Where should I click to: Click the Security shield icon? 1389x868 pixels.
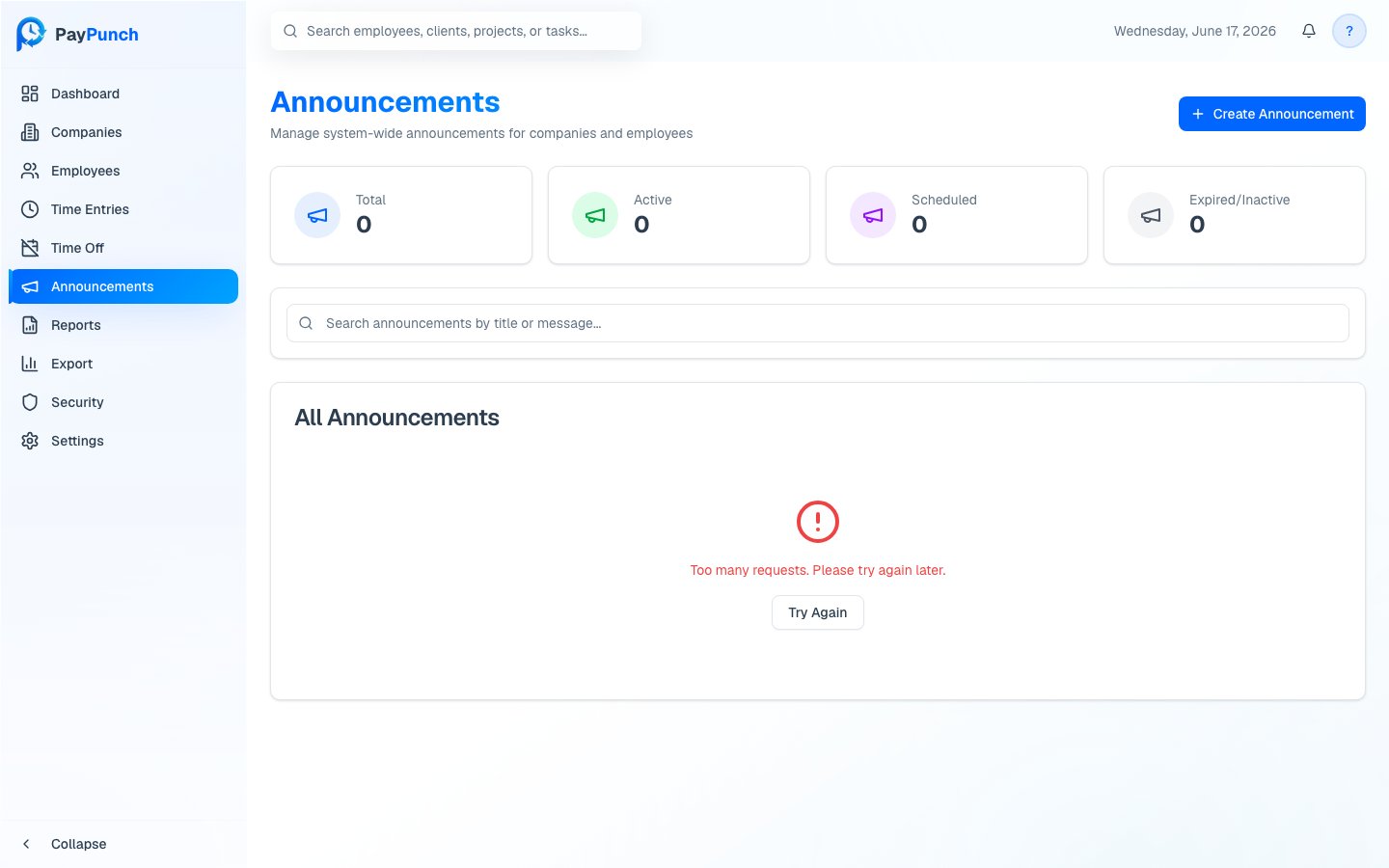pyautogui.click(x=30, y=402)
